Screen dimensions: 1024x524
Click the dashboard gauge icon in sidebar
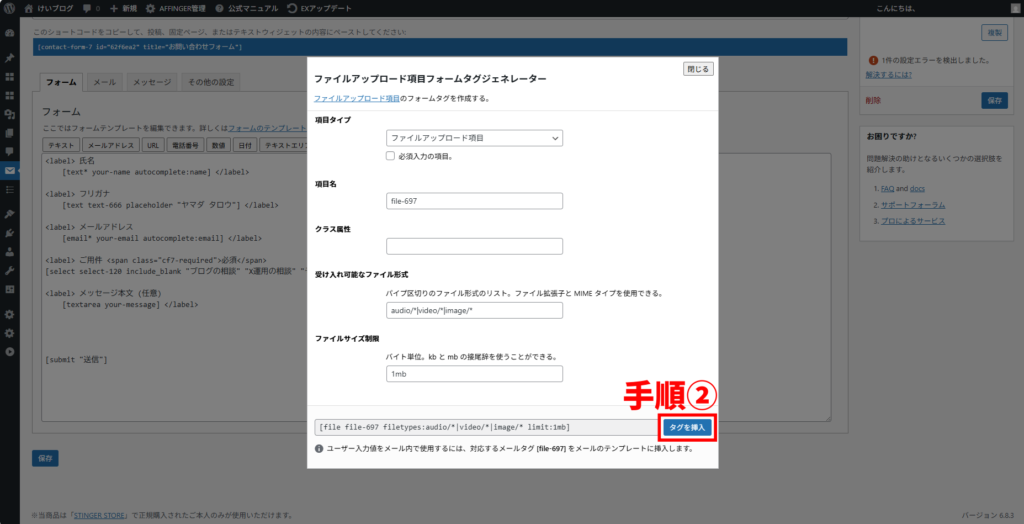[x=10, y=33]
